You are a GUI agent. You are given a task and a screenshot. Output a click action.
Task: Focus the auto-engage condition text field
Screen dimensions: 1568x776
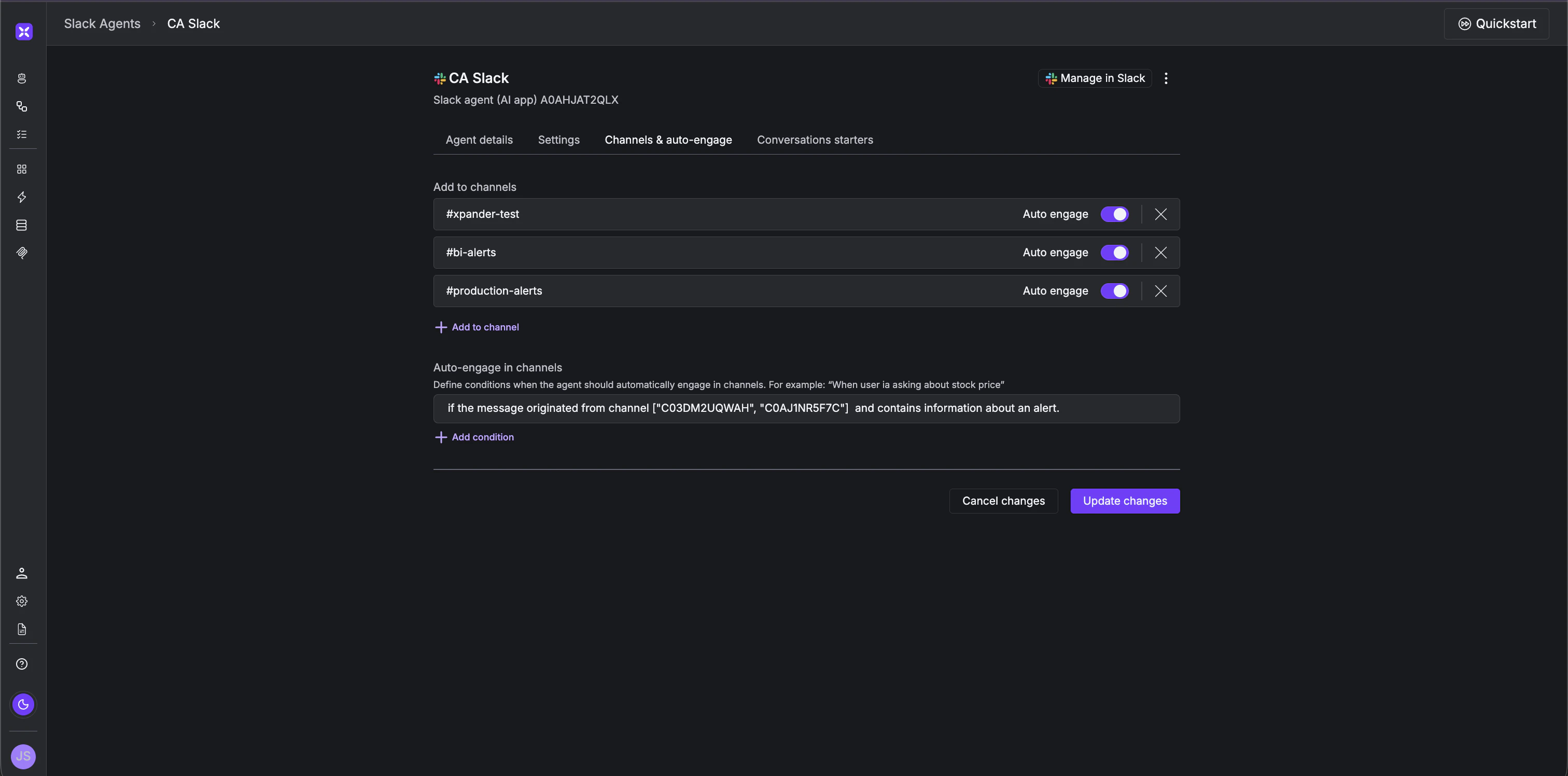coord(806,409)
